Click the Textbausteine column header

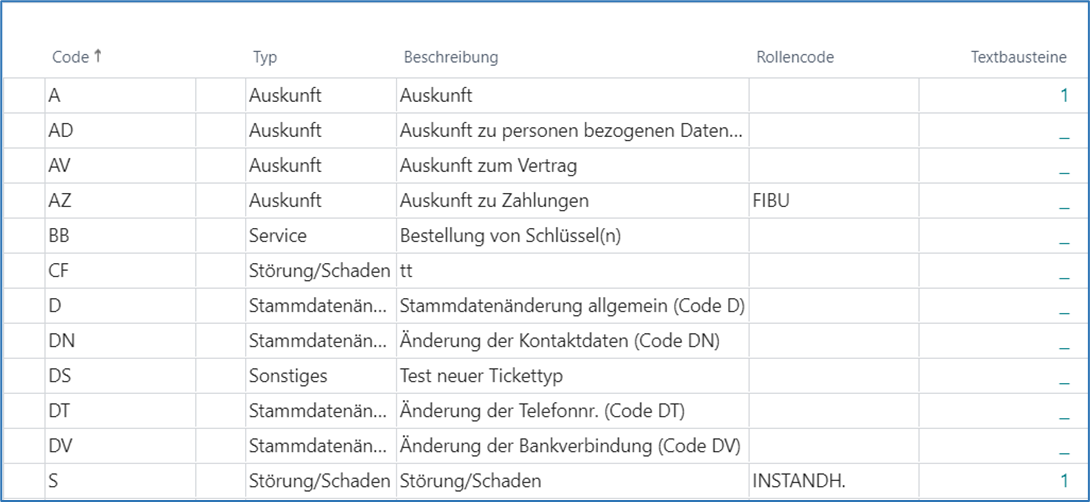click(x=1019, y=58)
